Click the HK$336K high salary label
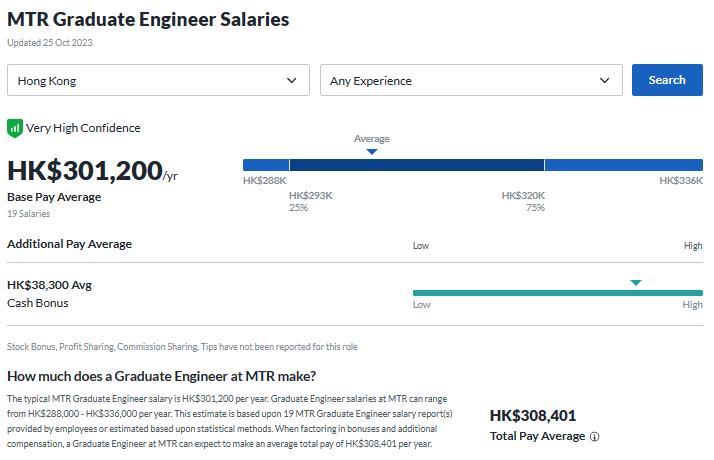714x460 pixels. tap(681, 181)
